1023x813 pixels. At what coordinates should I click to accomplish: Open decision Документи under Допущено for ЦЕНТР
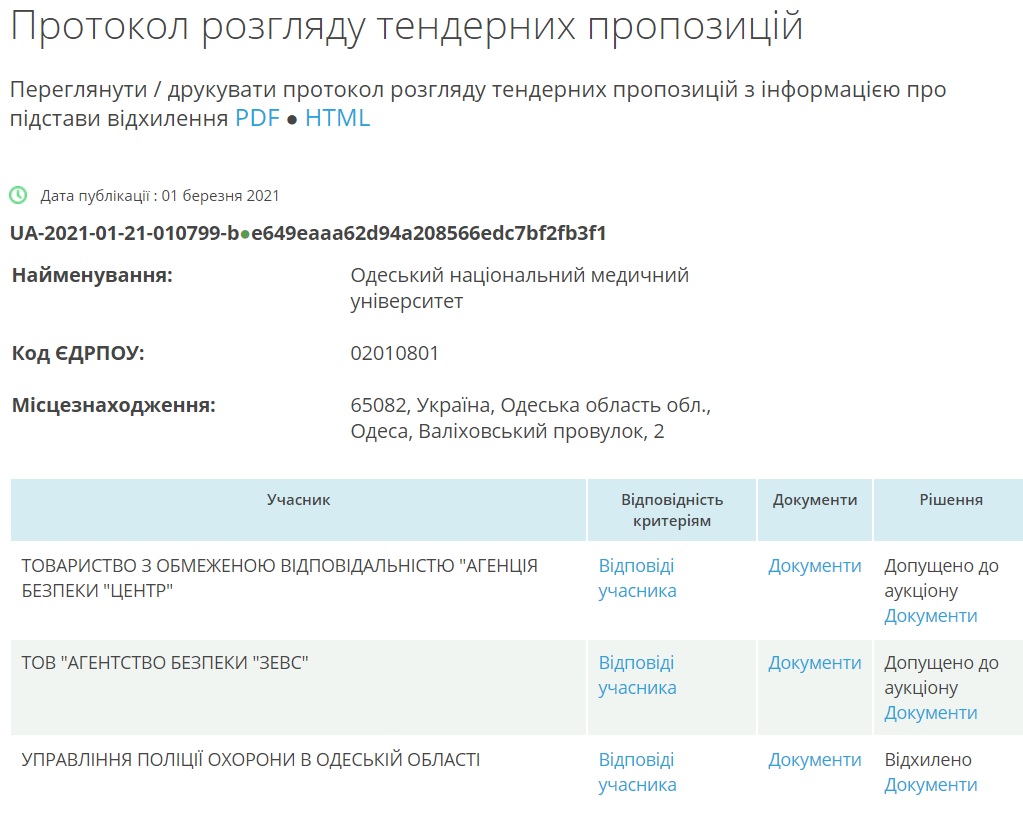[x=930, y=616]
